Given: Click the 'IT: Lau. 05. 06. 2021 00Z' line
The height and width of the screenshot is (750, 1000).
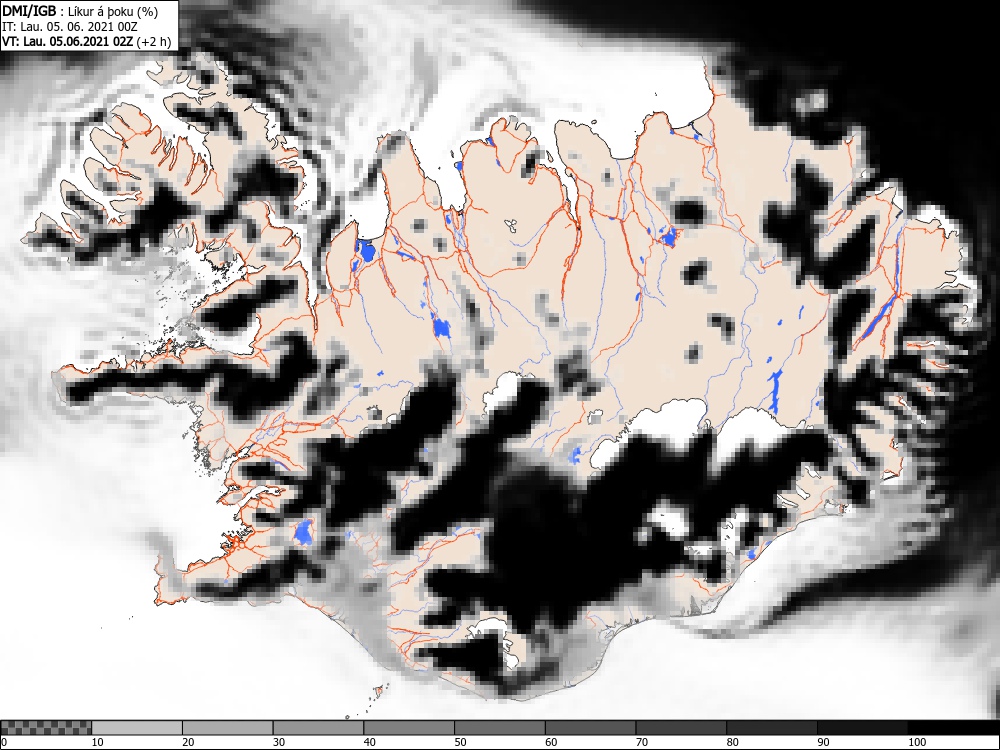Looking at the screenshot, I should 70,27.
